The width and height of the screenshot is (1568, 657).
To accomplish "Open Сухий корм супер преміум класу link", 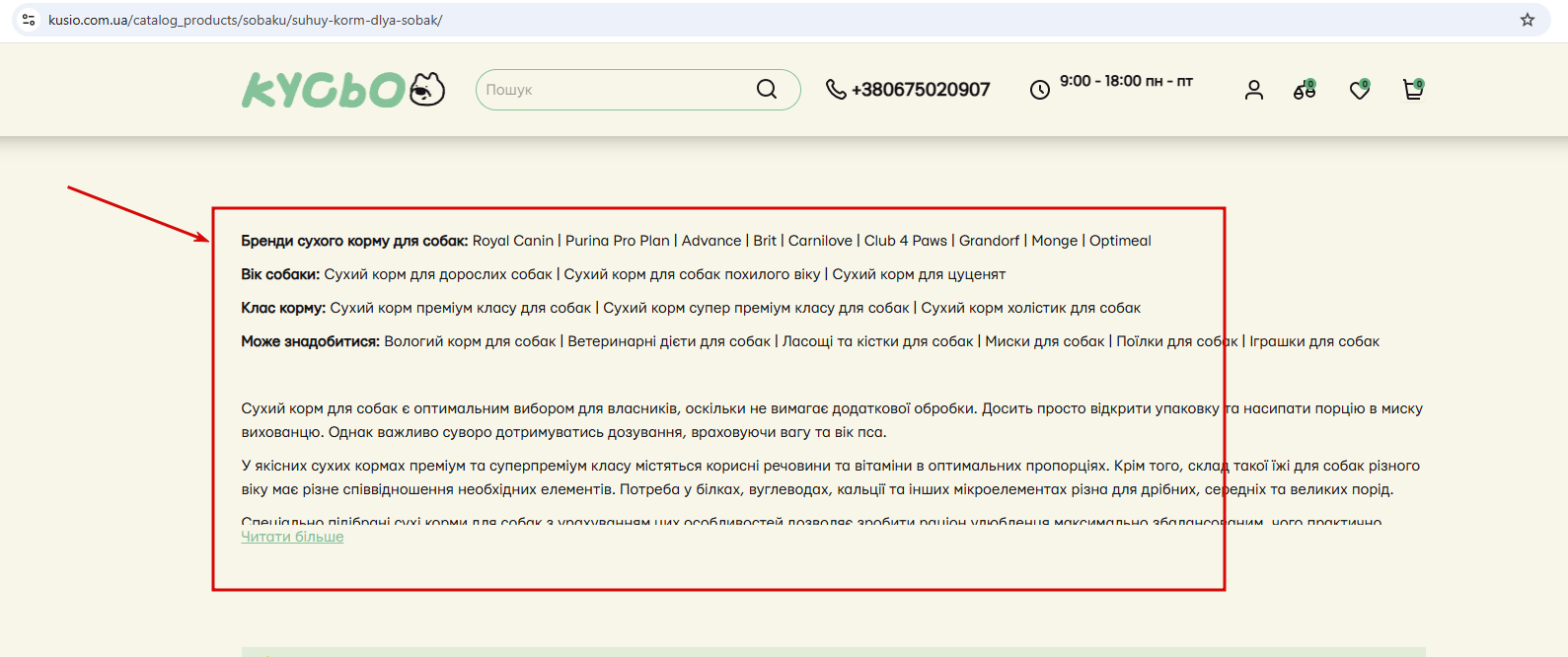I will 756,308.
